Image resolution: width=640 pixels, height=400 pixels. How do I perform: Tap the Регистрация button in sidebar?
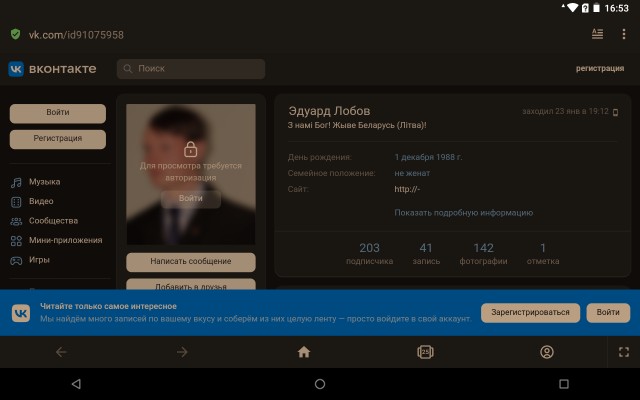tap(58, 139)
